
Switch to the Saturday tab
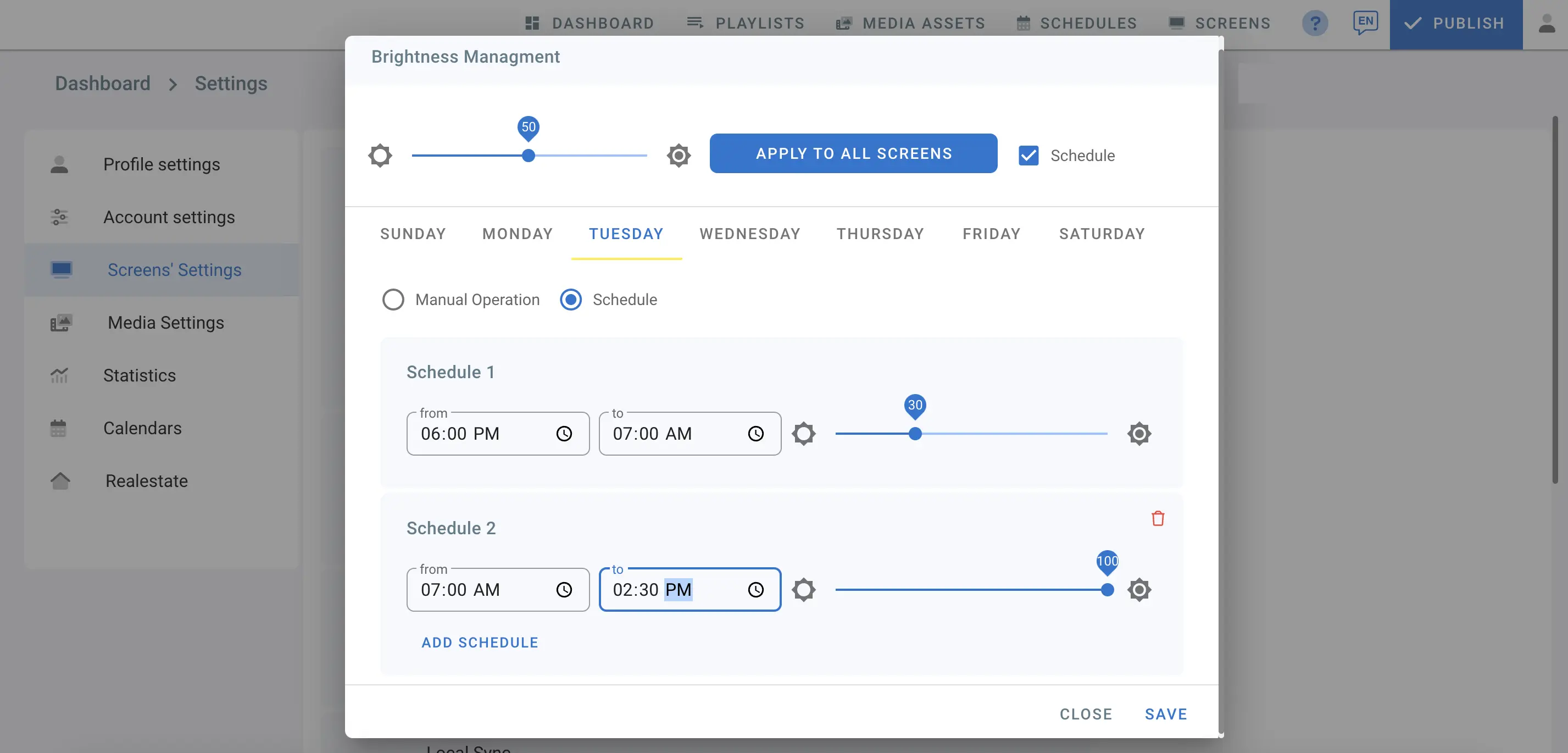coord(1102,234)
